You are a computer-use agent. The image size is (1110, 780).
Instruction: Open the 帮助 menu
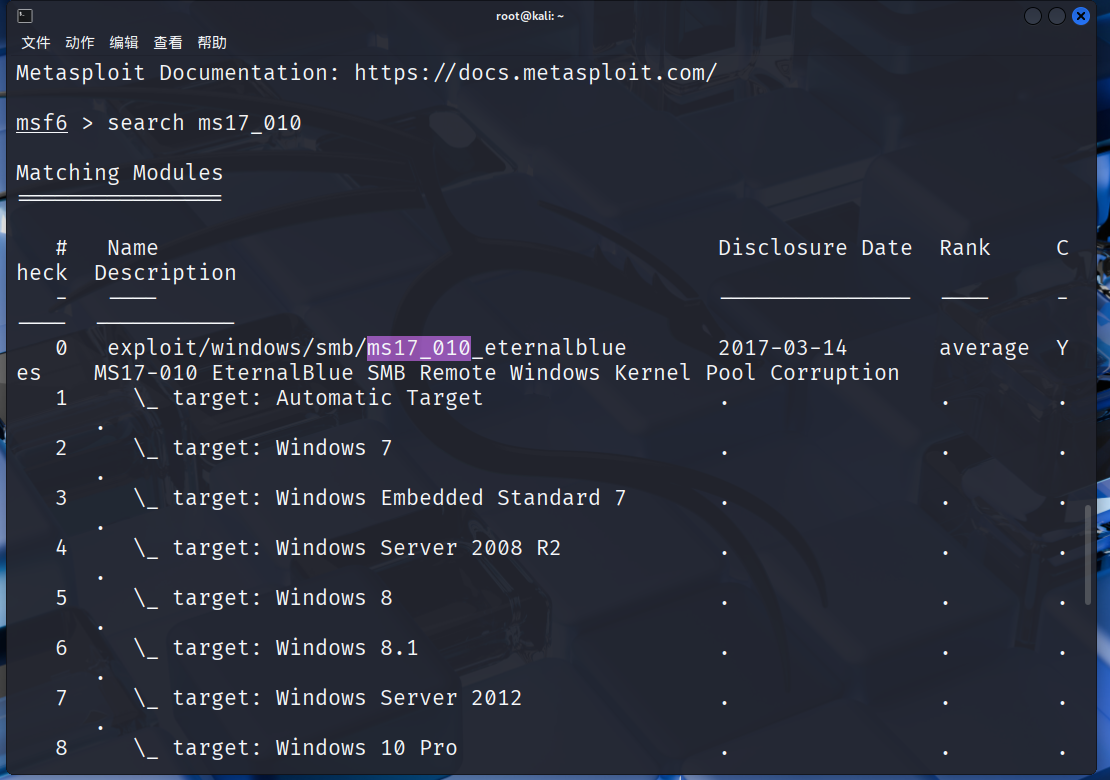coord(212,42)
